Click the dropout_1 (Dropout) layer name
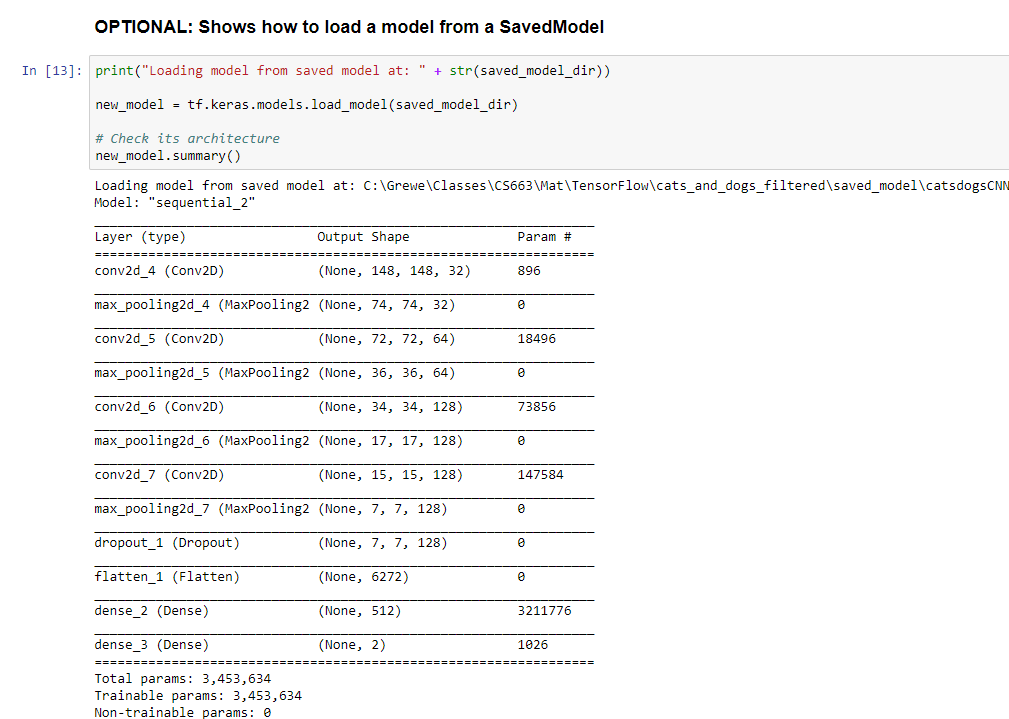This screenshot has height=719, width=1009. 166,543
